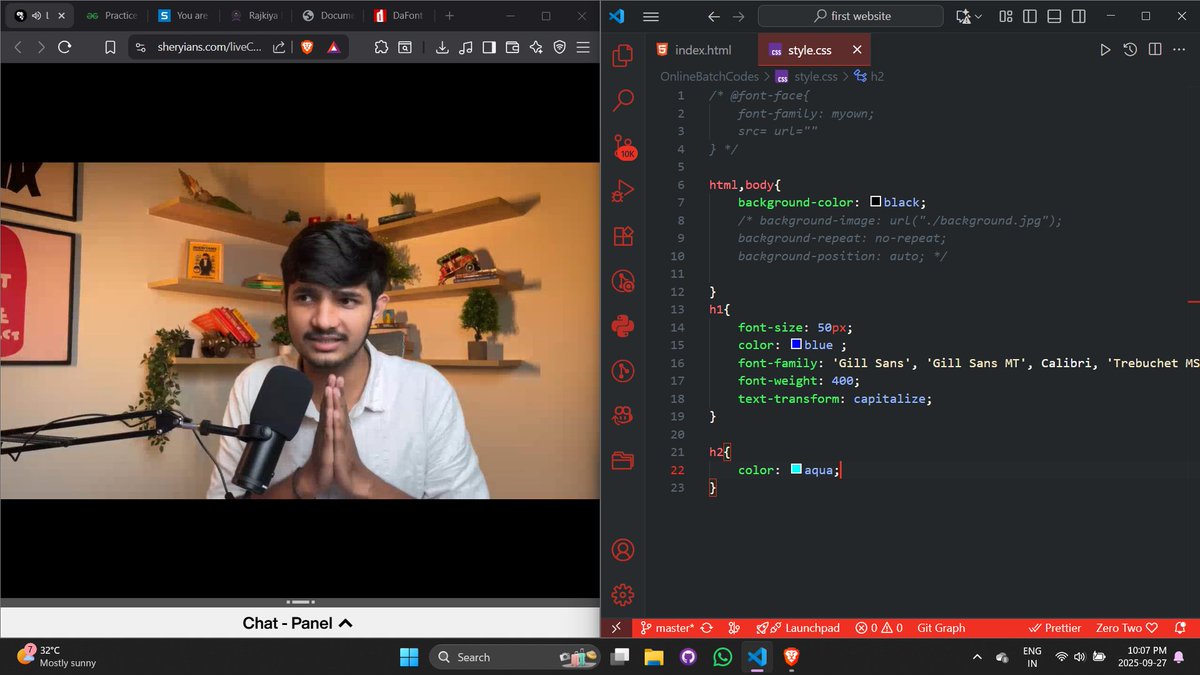
Task: Toggle the notifications bell in status bar
Action: click(1181, 628)
